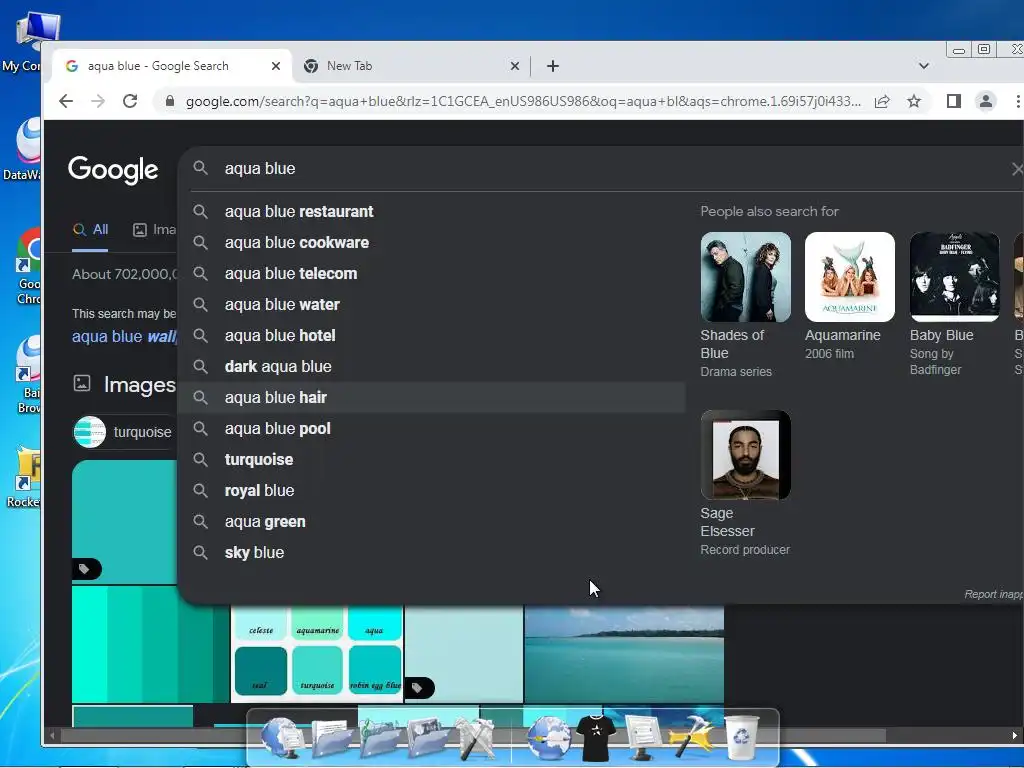The height and width of the screenshot is (768, 1024).
Task: Choose suggestion aqua blue hotel
Action: (x=431, y=336)
